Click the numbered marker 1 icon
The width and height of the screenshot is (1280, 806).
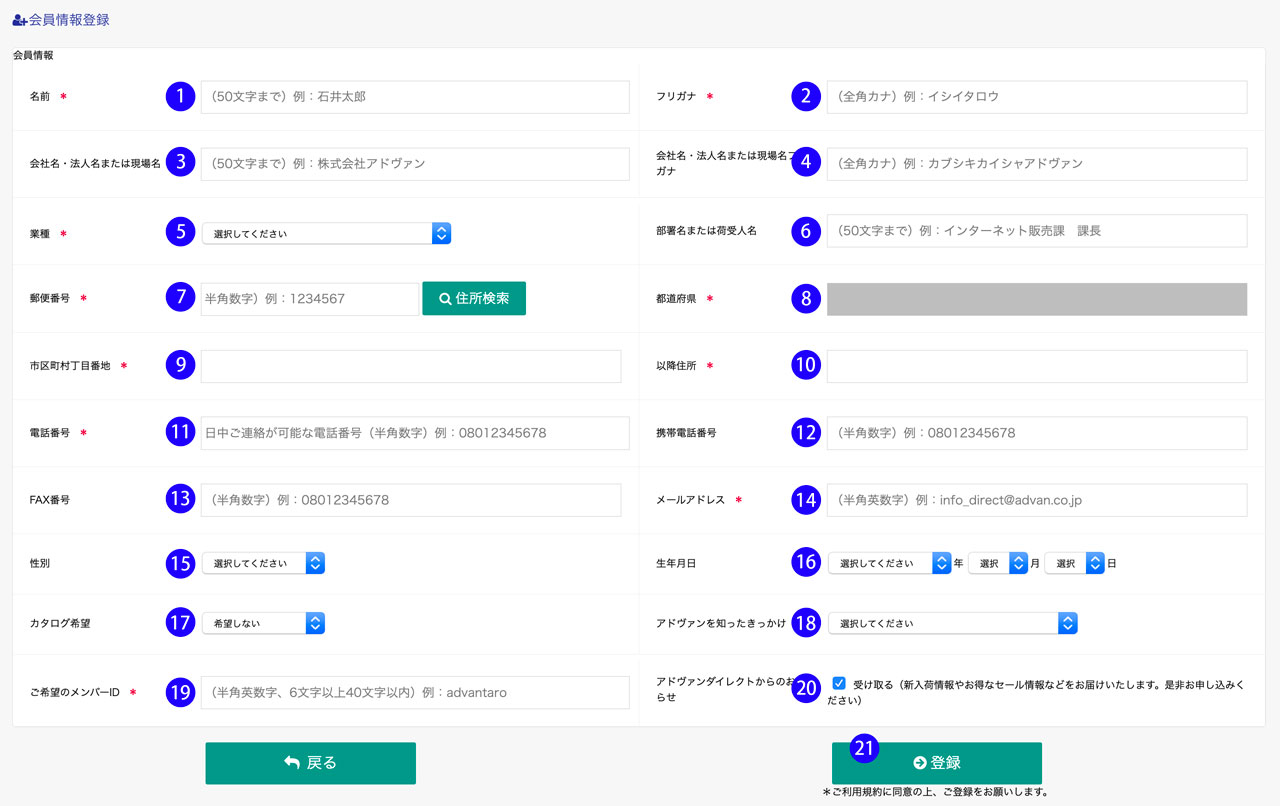tap(180, 96)
